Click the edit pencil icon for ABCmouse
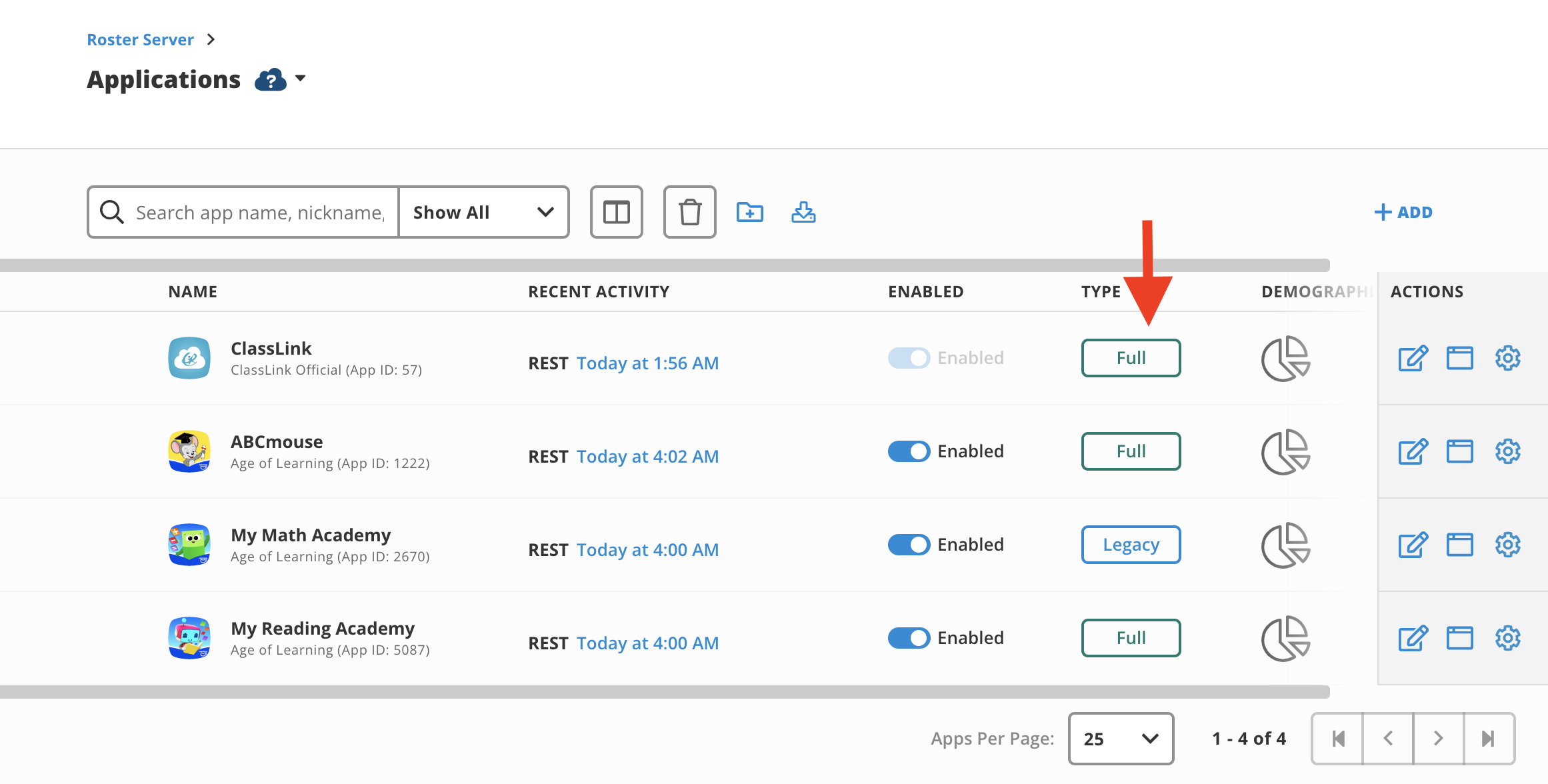 1413,451
